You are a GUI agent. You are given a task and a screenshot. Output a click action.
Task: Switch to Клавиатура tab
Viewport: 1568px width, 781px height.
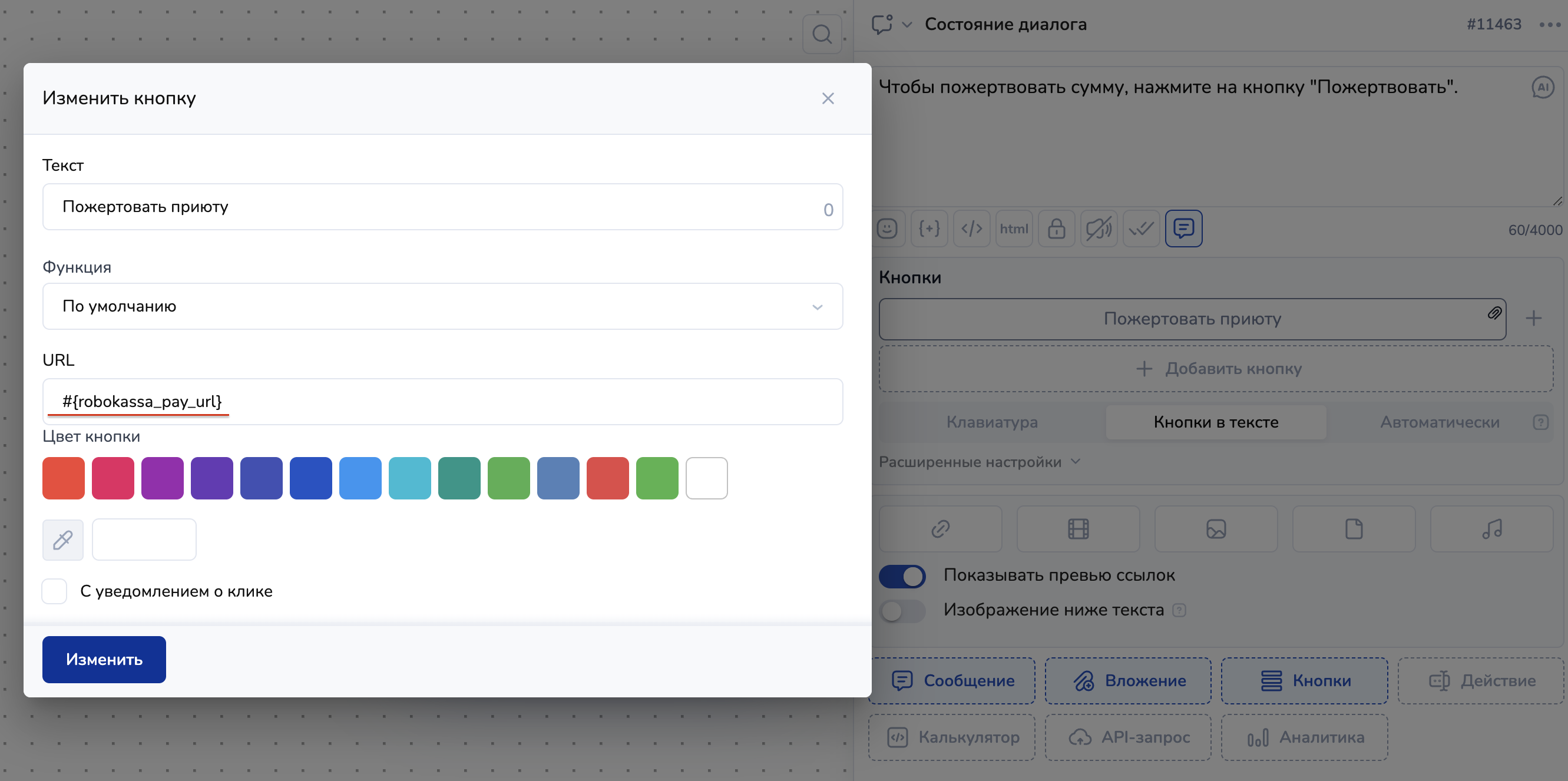[x=991, y=422]
